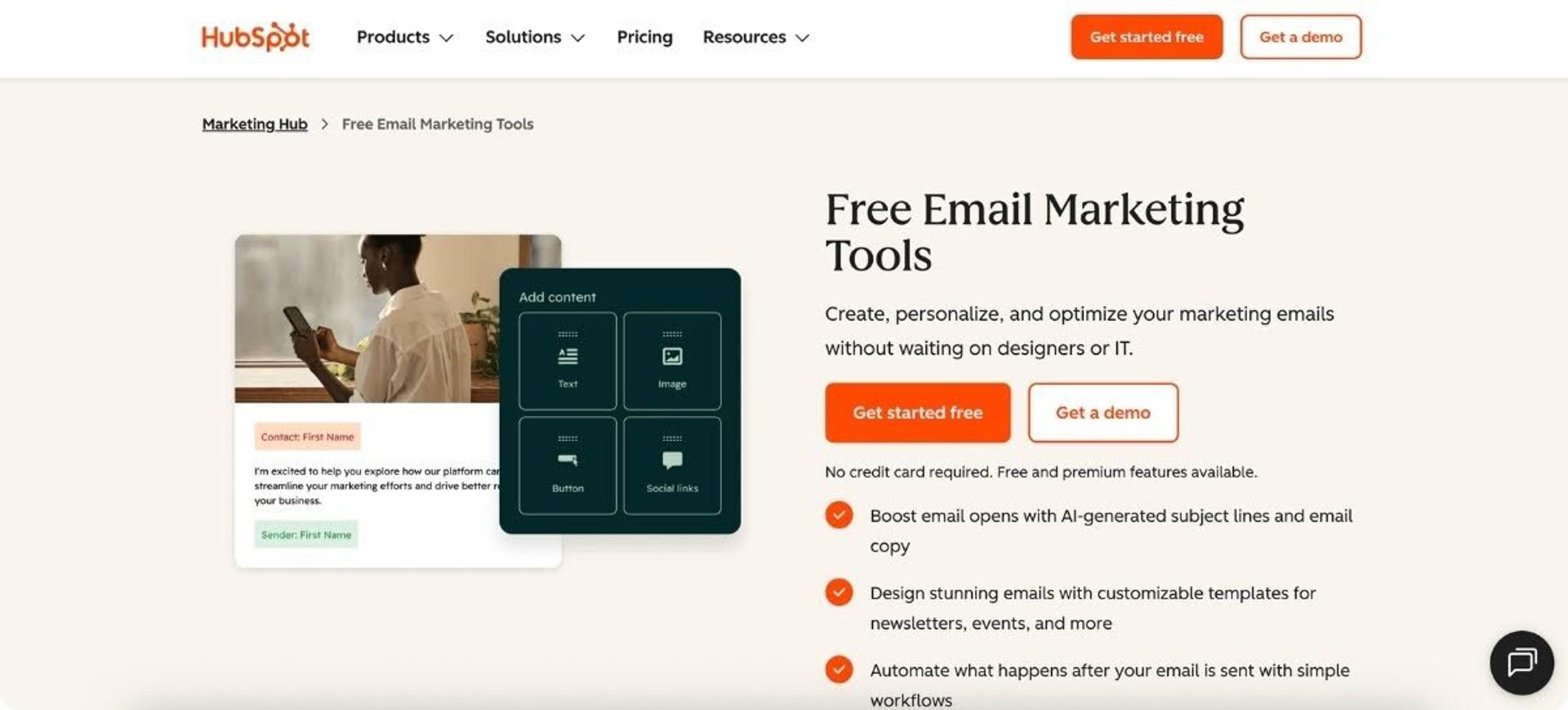Click the header Get a demo button
Image resolution: width=1568 pixels, height=710 pixels.
(1300, 37)
